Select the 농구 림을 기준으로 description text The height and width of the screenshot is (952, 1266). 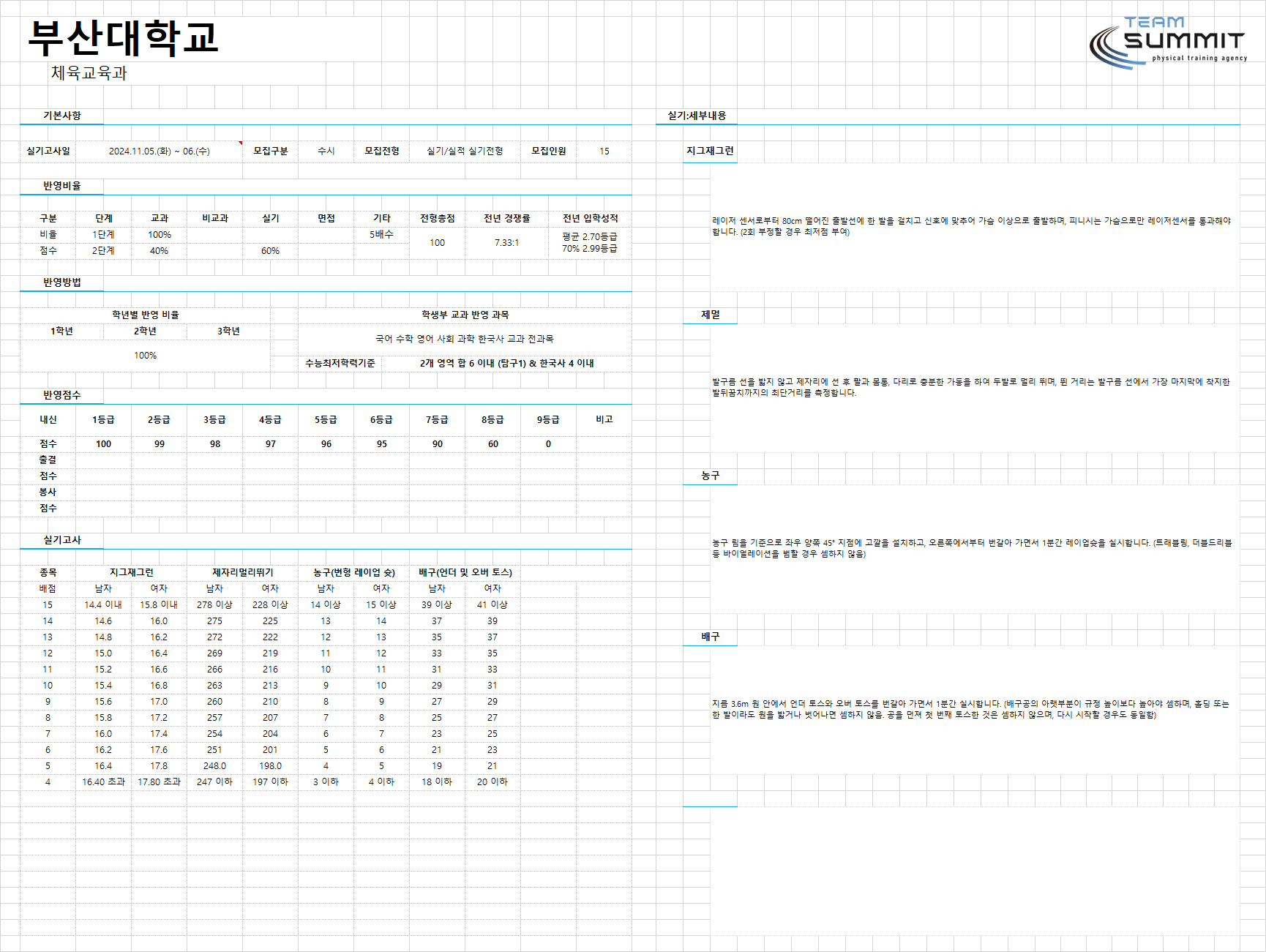pyautogui.click(x=973, y=548)
